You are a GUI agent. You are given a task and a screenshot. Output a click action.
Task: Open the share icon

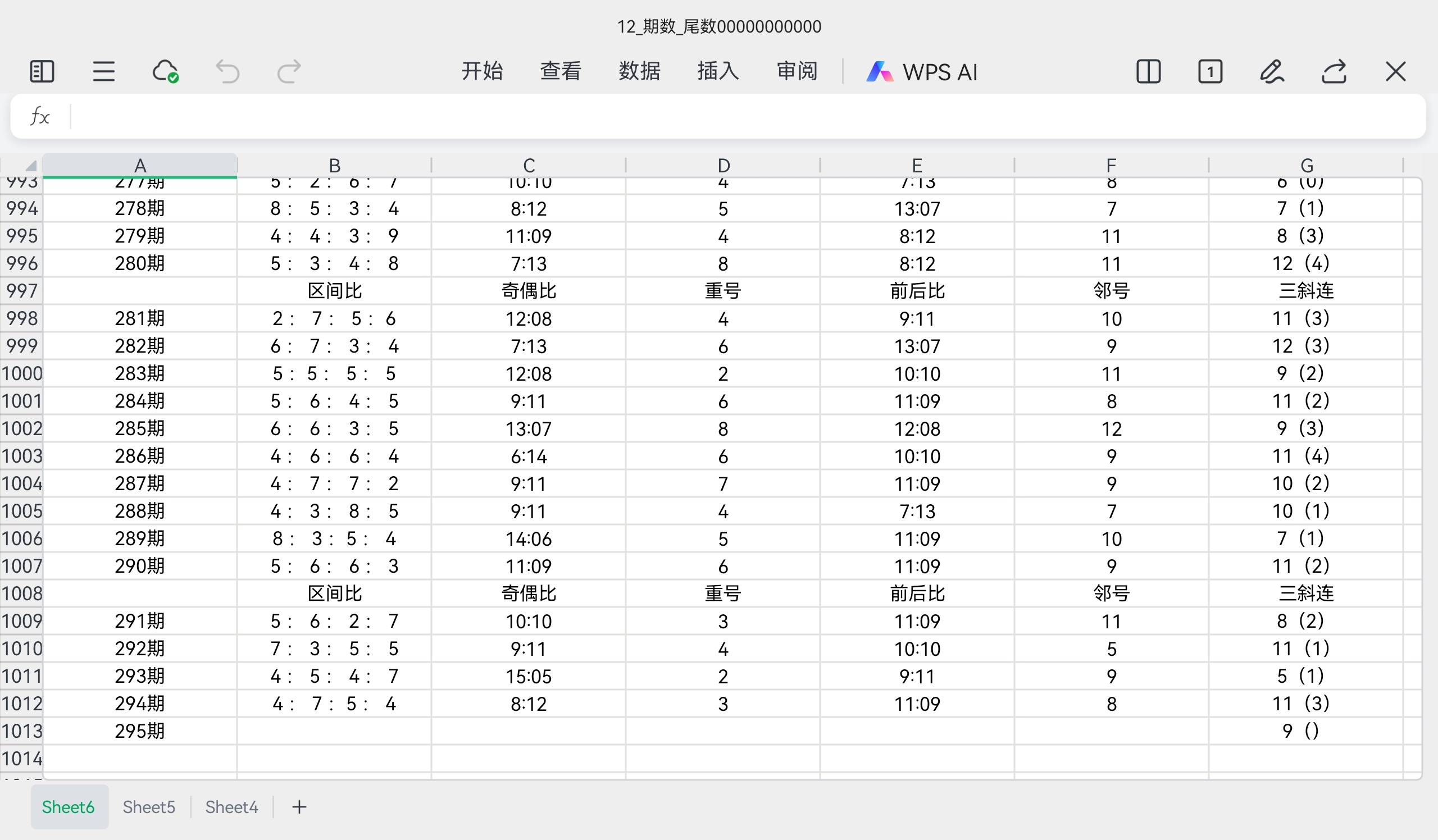(1334, 71)
